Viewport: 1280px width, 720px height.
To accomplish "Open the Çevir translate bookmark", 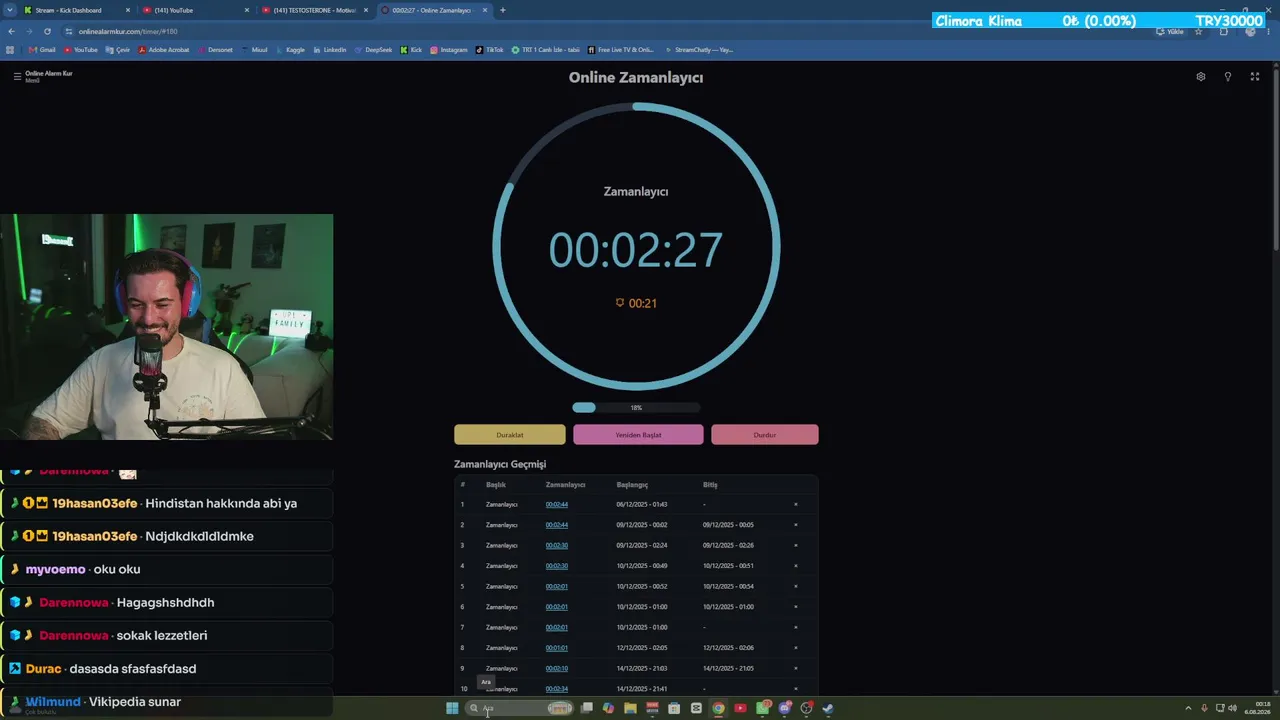I will [118, 49].
